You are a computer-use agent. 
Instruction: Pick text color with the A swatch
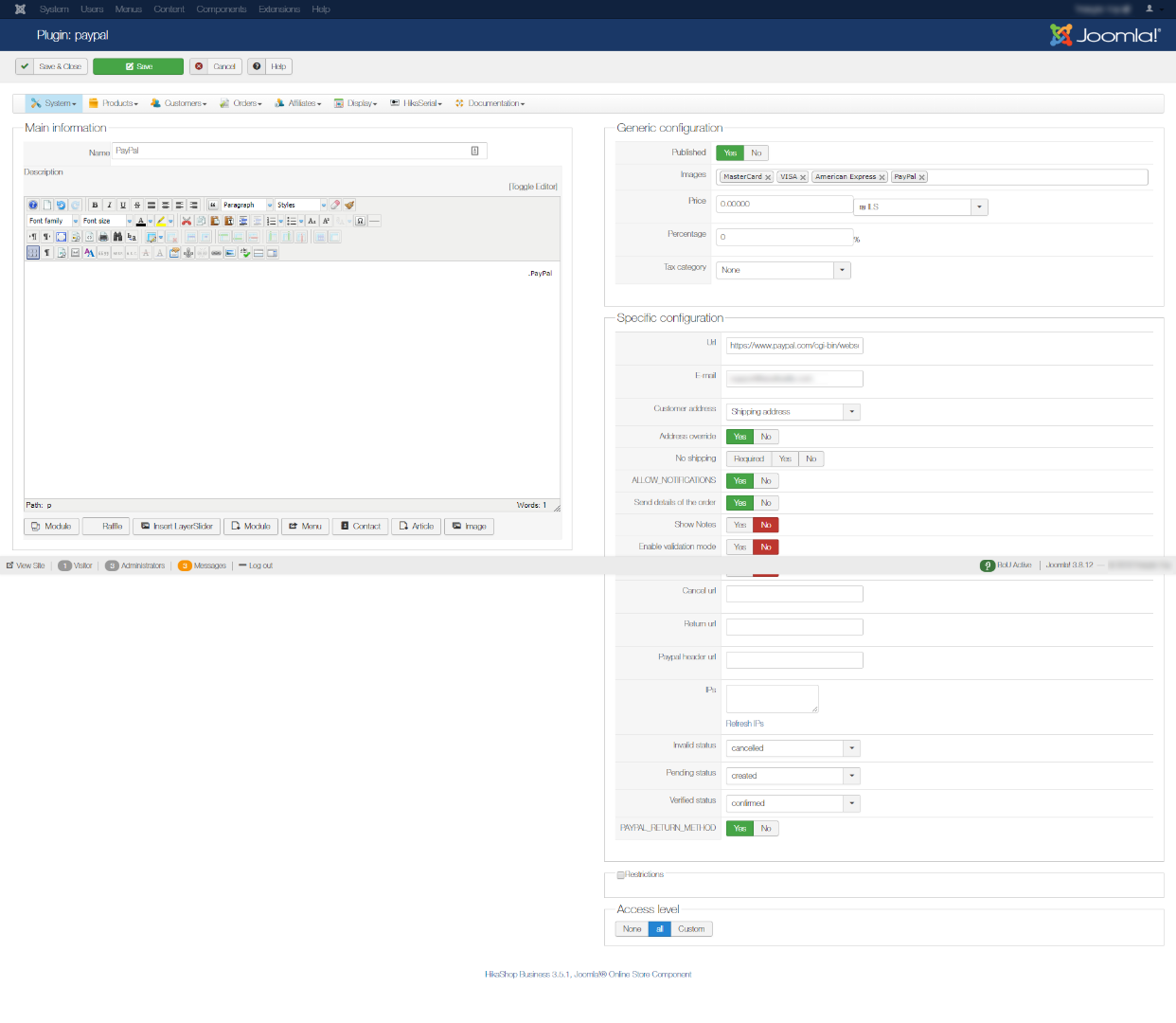pos(141,221)
